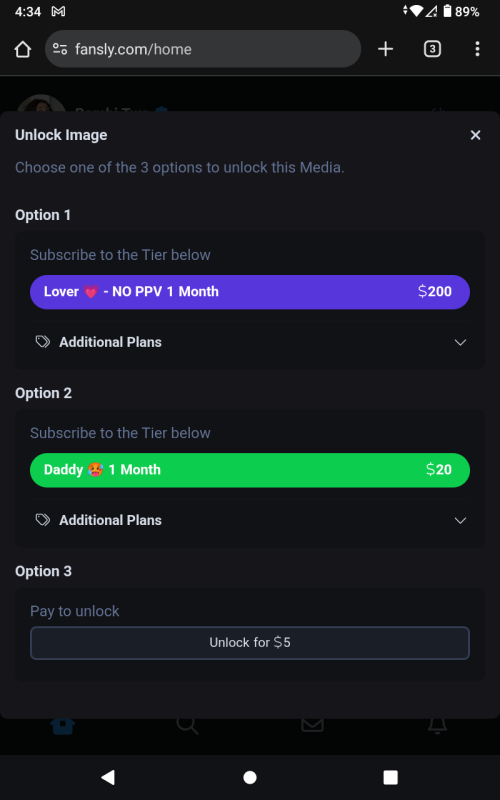This screenshot has height=800, width=500.
Task: Tap the browser home icon
Action: [x=23, y=49]
